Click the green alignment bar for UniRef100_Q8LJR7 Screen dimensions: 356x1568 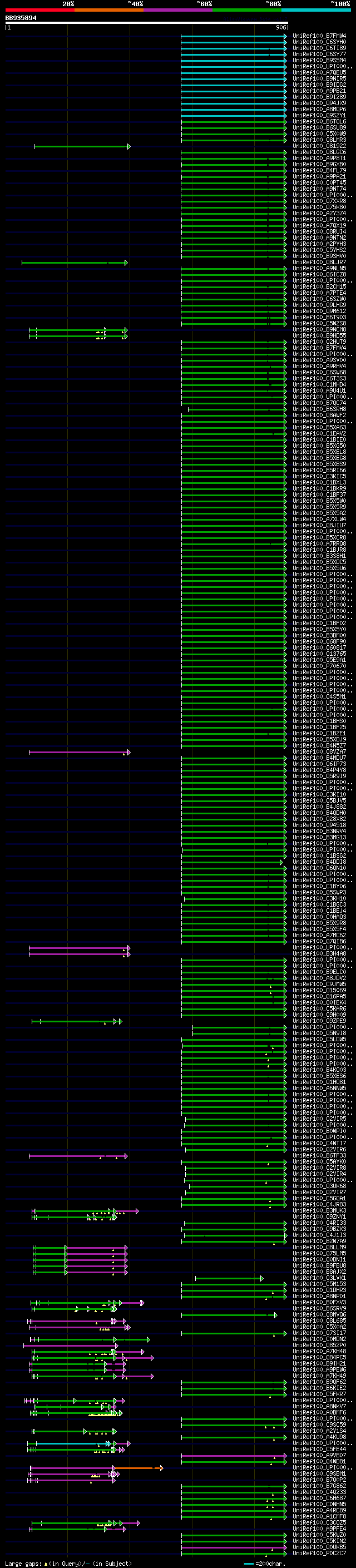75,263
